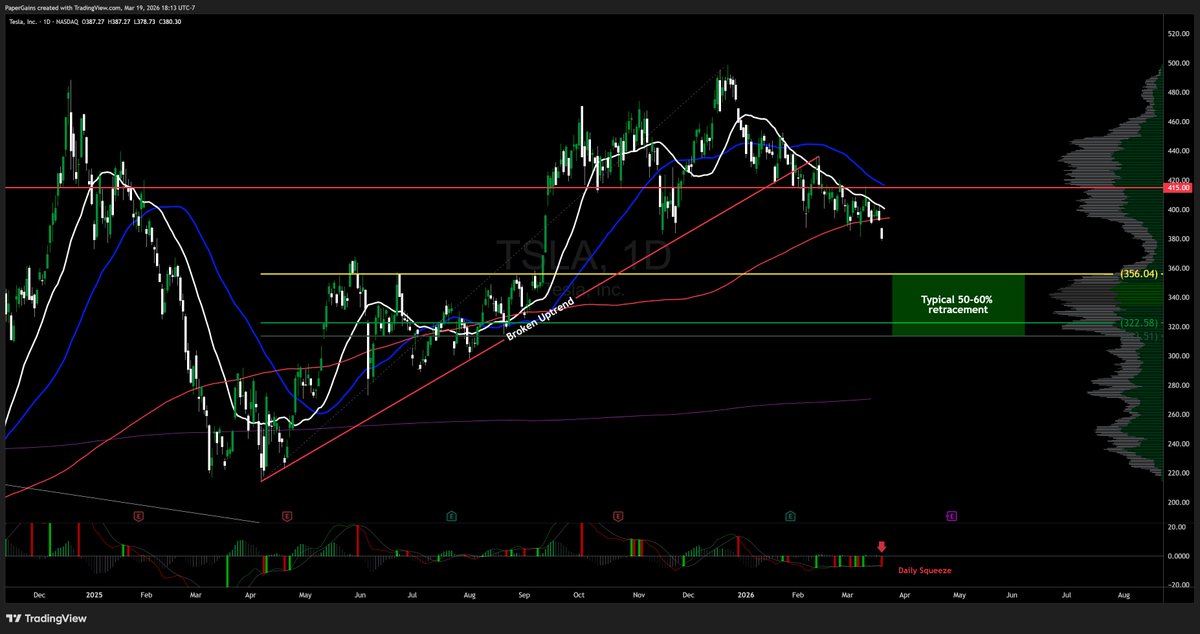Open the purple upcoming earnings marker
Image resolution: width=1200 pixels, height=634 pixels.
[951, 516]
